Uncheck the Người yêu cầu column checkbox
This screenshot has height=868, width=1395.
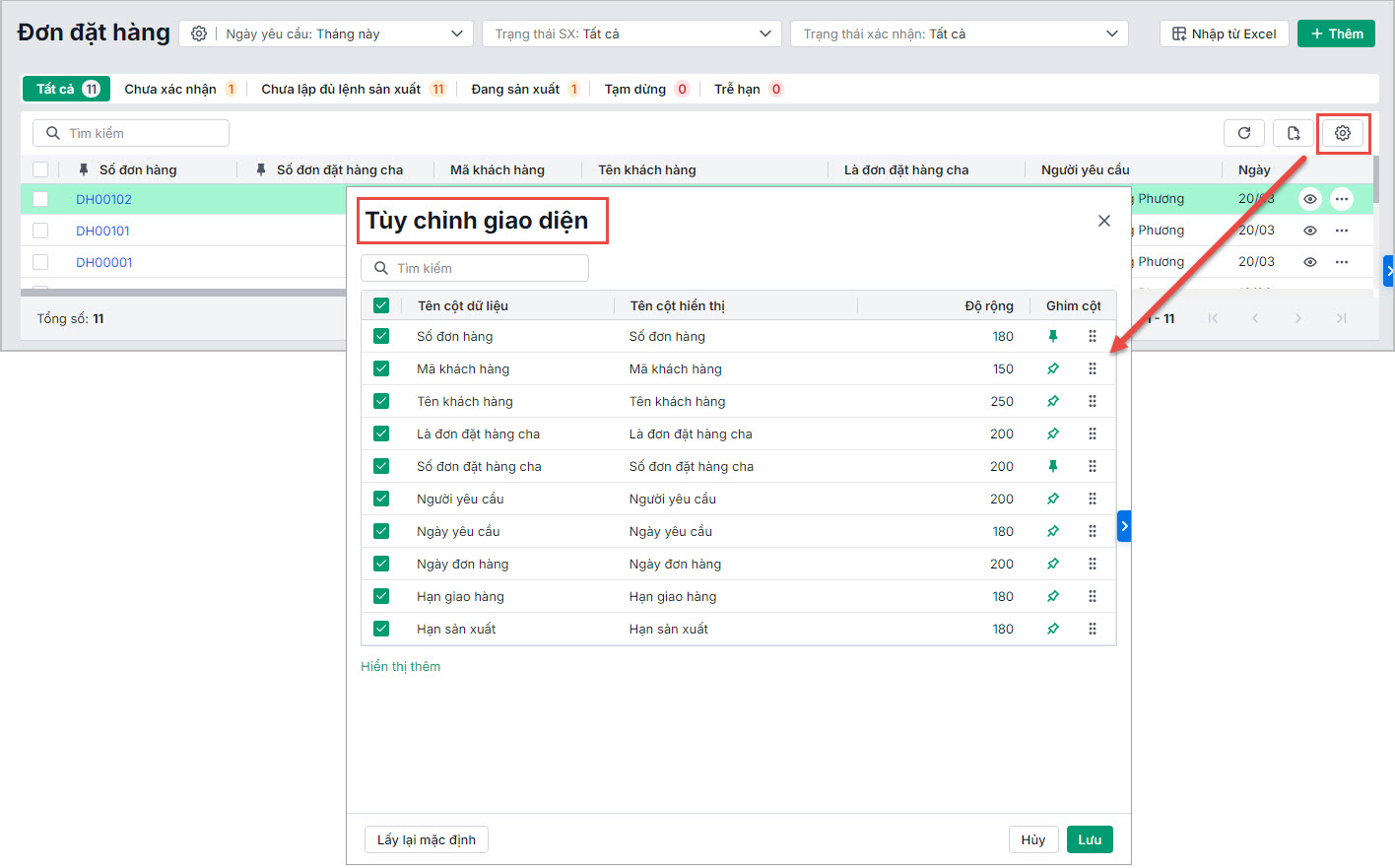[x=381, y=499]
